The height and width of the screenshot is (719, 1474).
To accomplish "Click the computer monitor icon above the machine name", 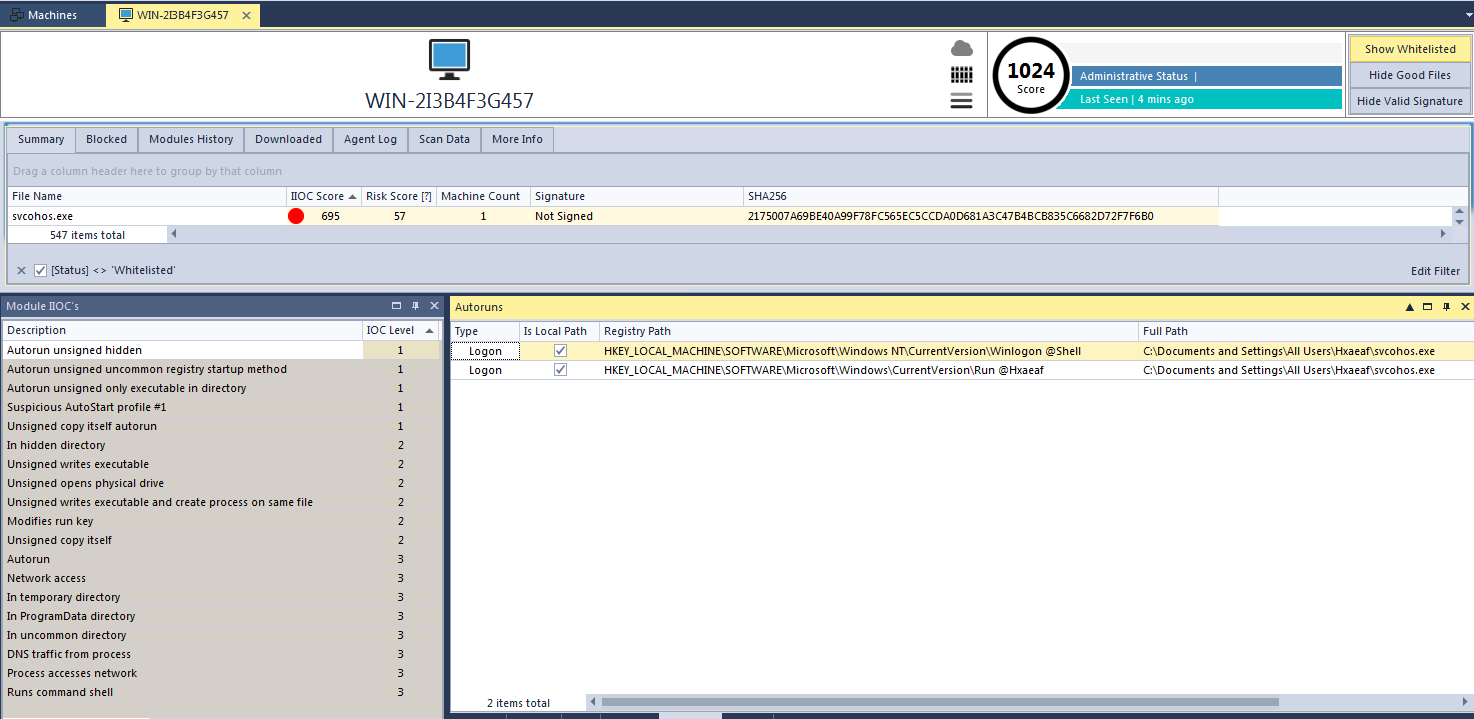I will coord(449,60).
